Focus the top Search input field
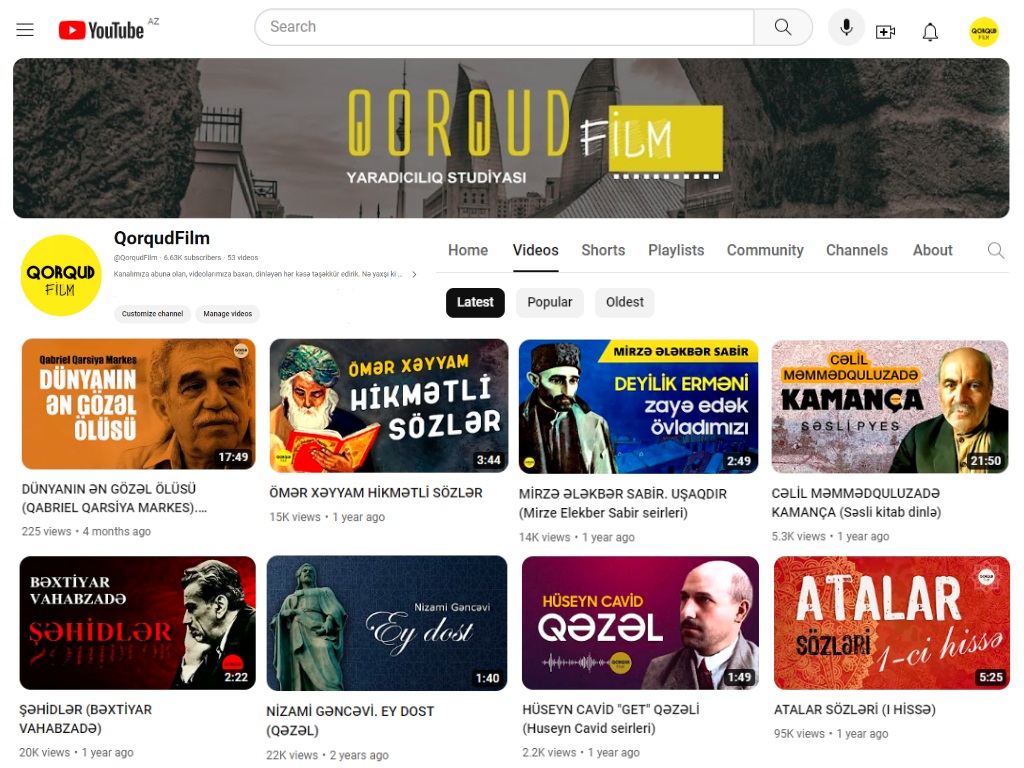Screen dimensions: 1024x768 [504, 27]
